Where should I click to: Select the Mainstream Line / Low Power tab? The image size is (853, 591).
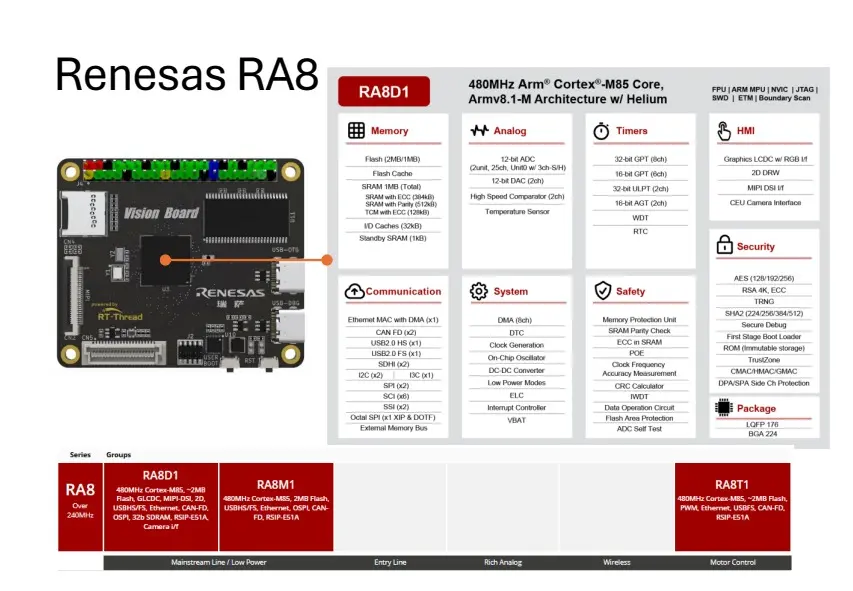(x=219, y=562)
